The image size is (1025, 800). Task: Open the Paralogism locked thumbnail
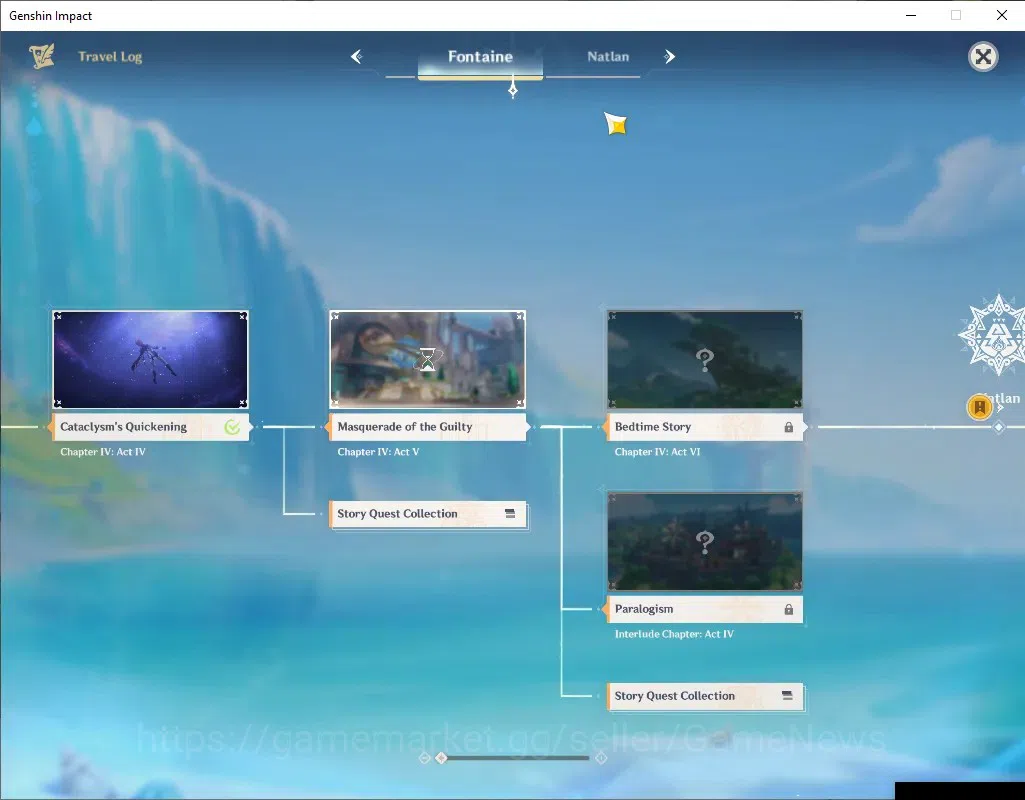coord(705,542)
